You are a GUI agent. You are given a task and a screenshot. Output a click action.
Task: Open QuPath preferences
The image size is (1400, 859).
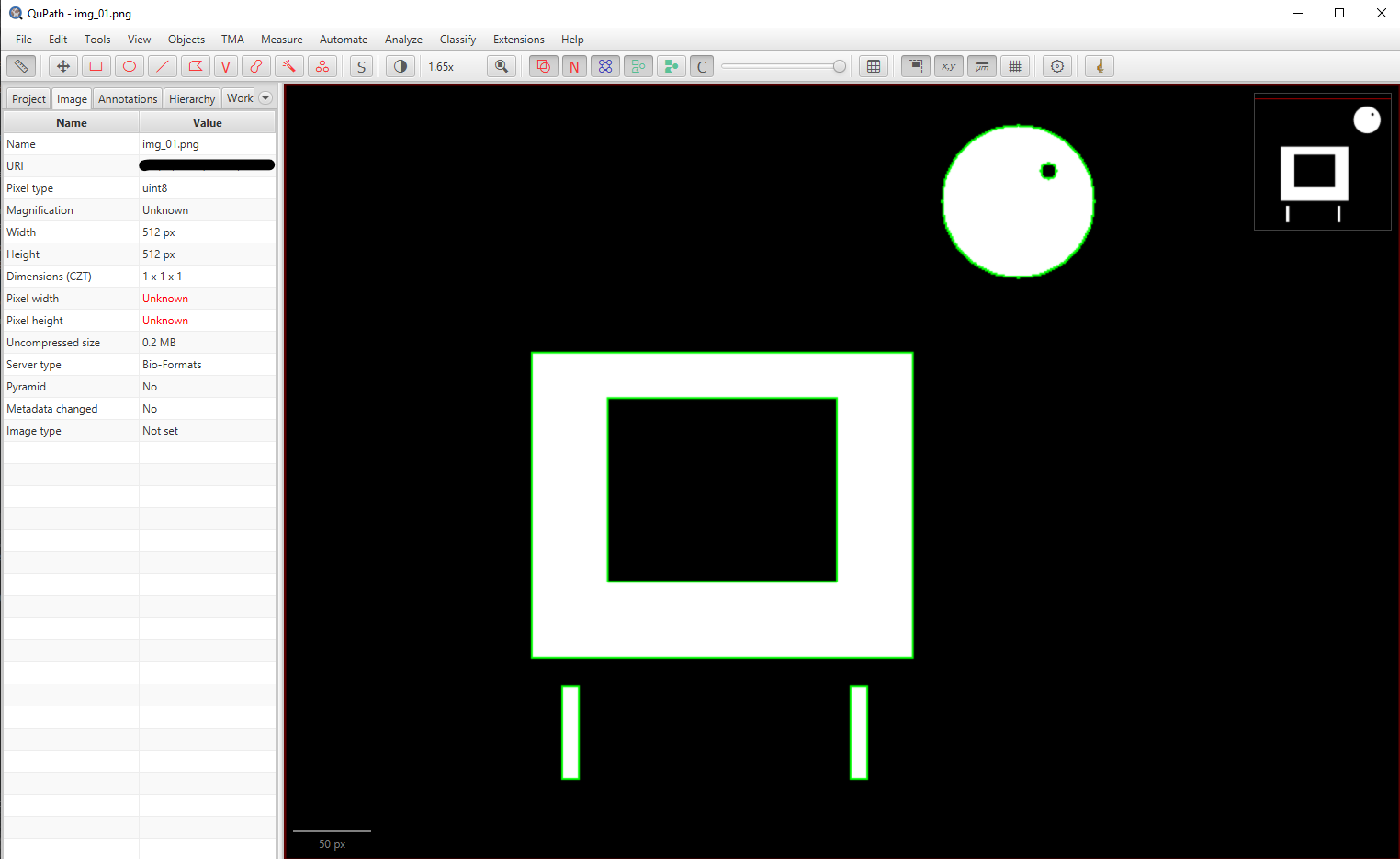click(1056, 65)
